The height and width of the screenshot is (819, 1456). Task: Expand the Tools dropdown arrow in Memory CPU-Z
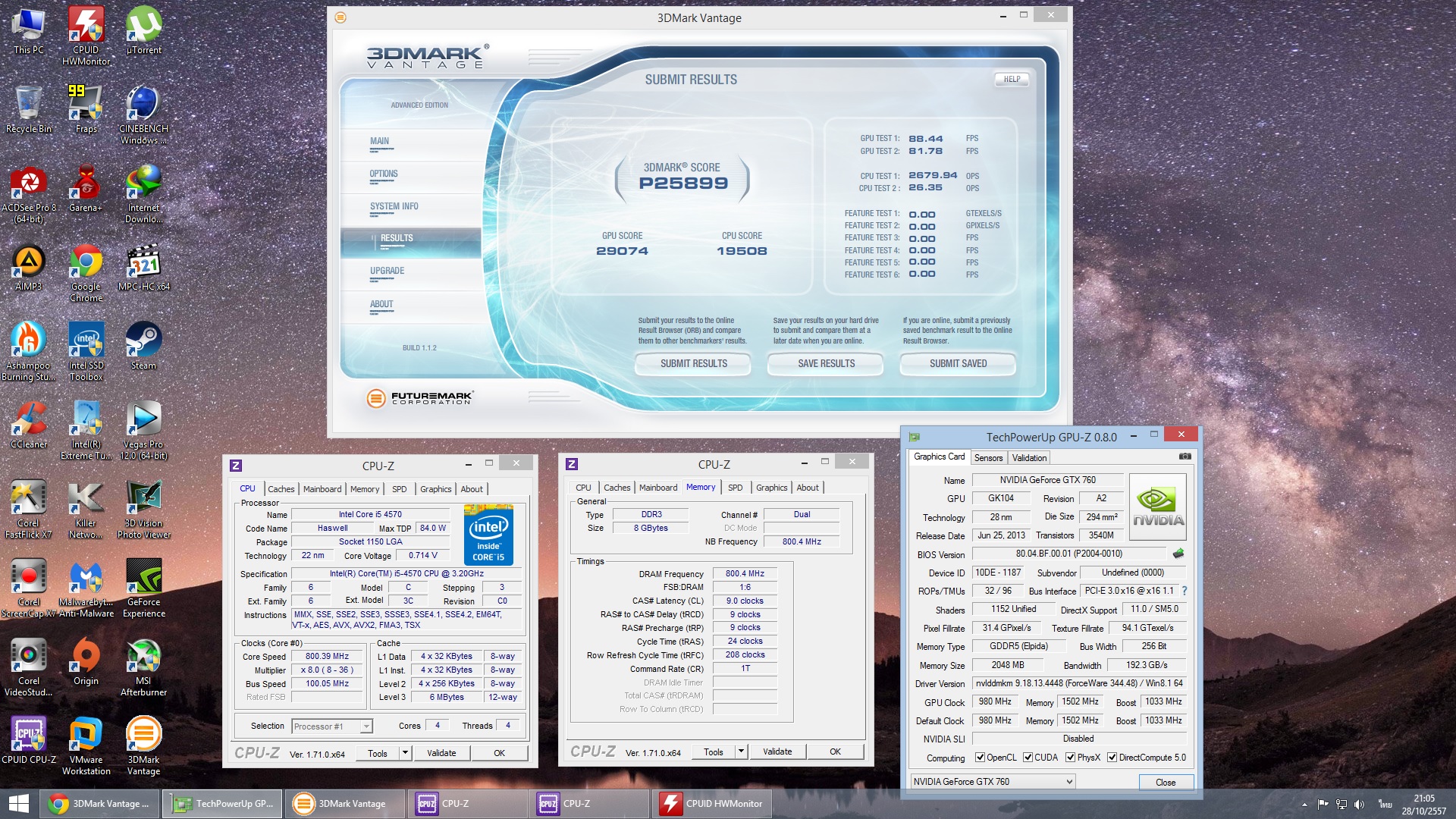click(x=741, y=752)
